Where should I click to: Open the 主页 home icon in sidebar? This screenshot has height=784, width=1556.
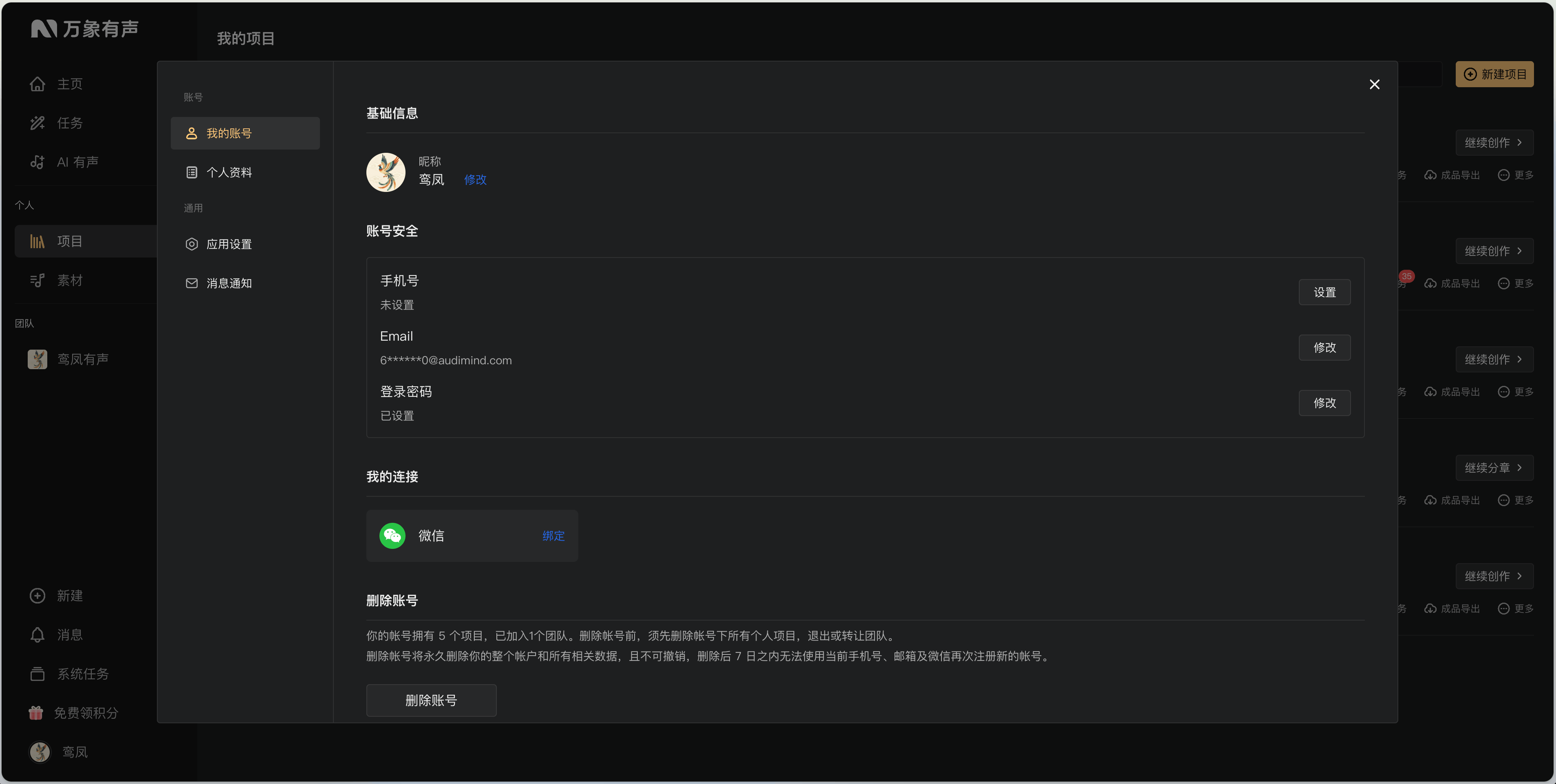(x=37, y=84)
